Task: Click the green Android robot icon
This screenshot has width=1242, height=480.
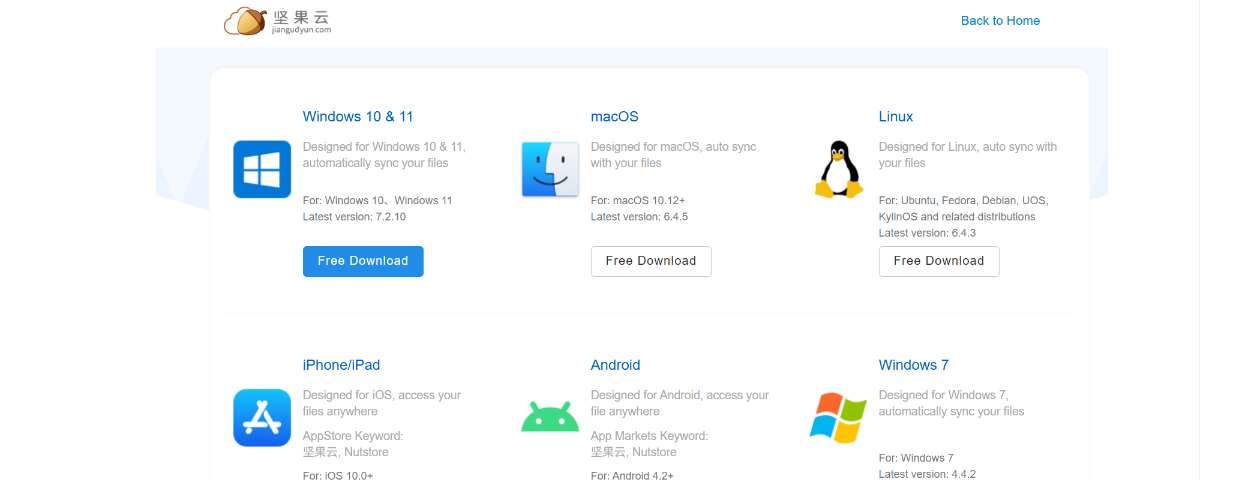Action: pos(550,416)
